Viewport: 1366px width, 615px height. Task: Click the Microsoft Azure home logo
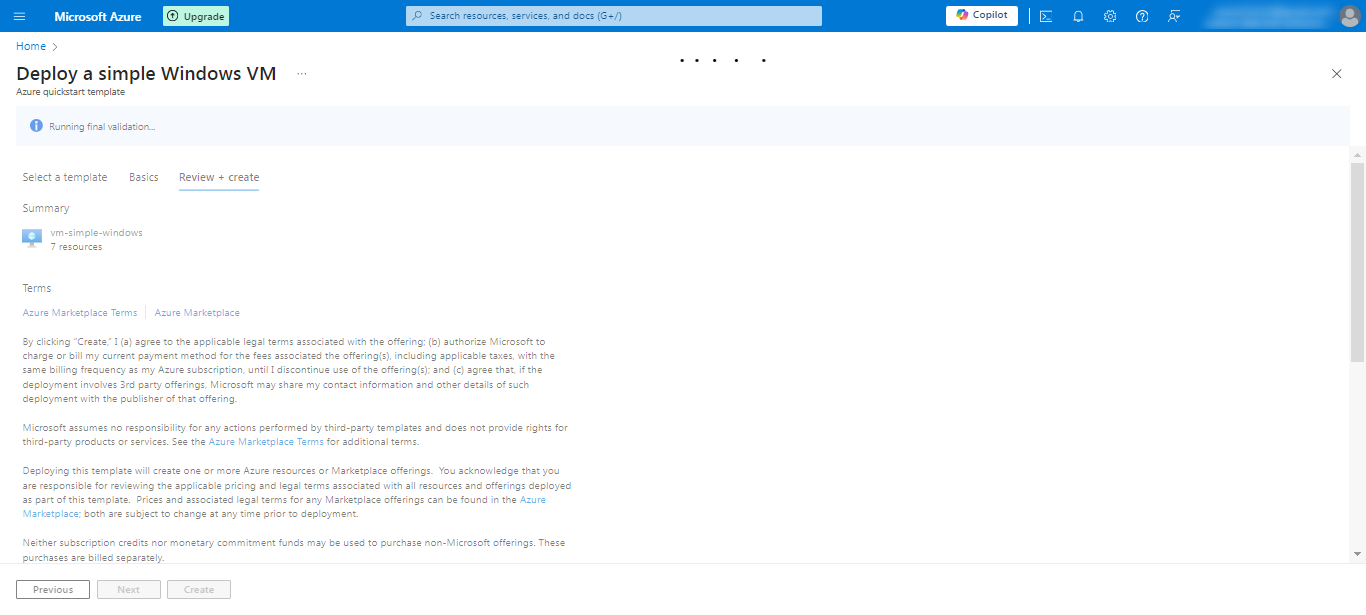coord(98,16)
